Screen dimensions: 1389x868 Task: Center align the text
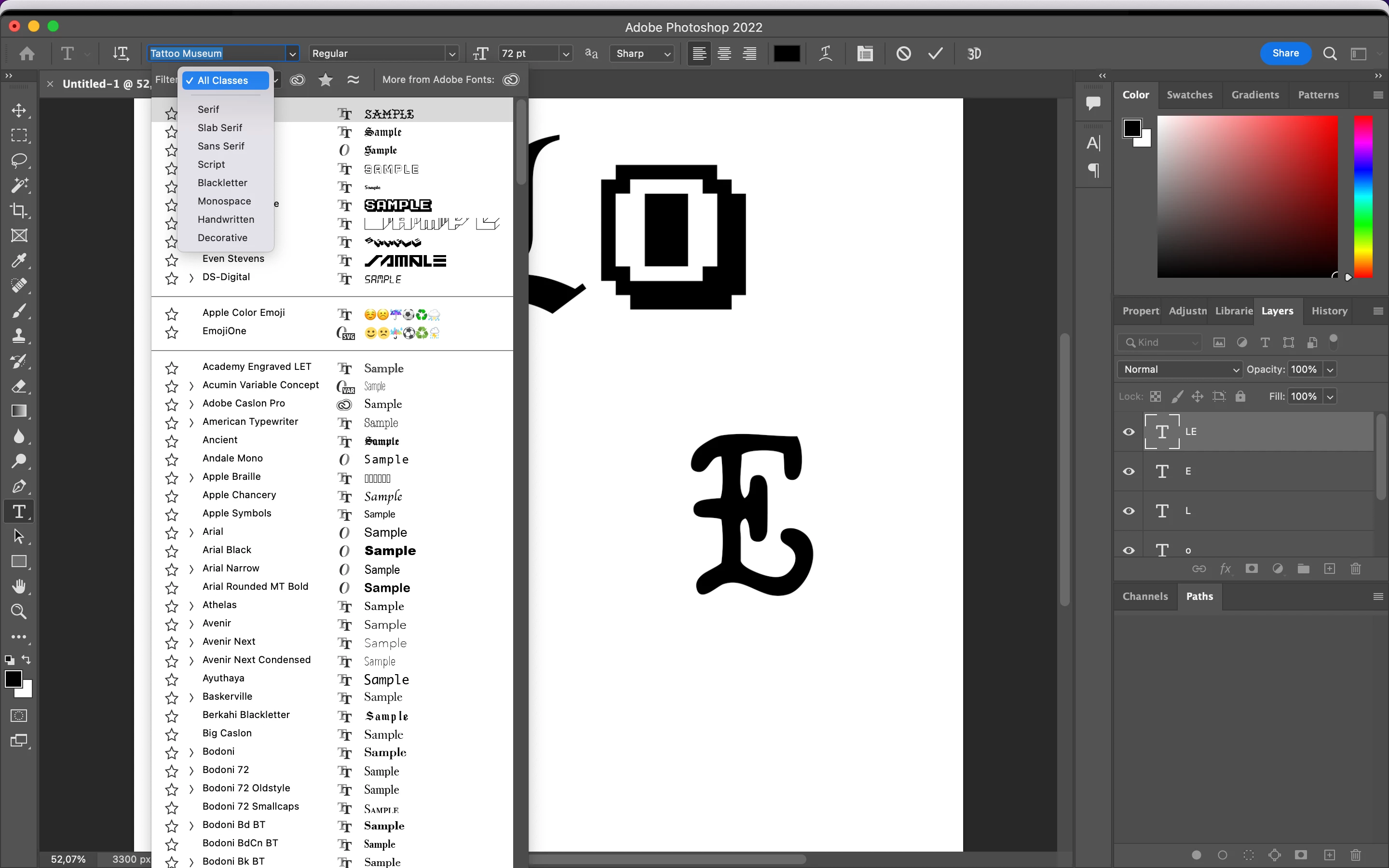click(724, 54)
